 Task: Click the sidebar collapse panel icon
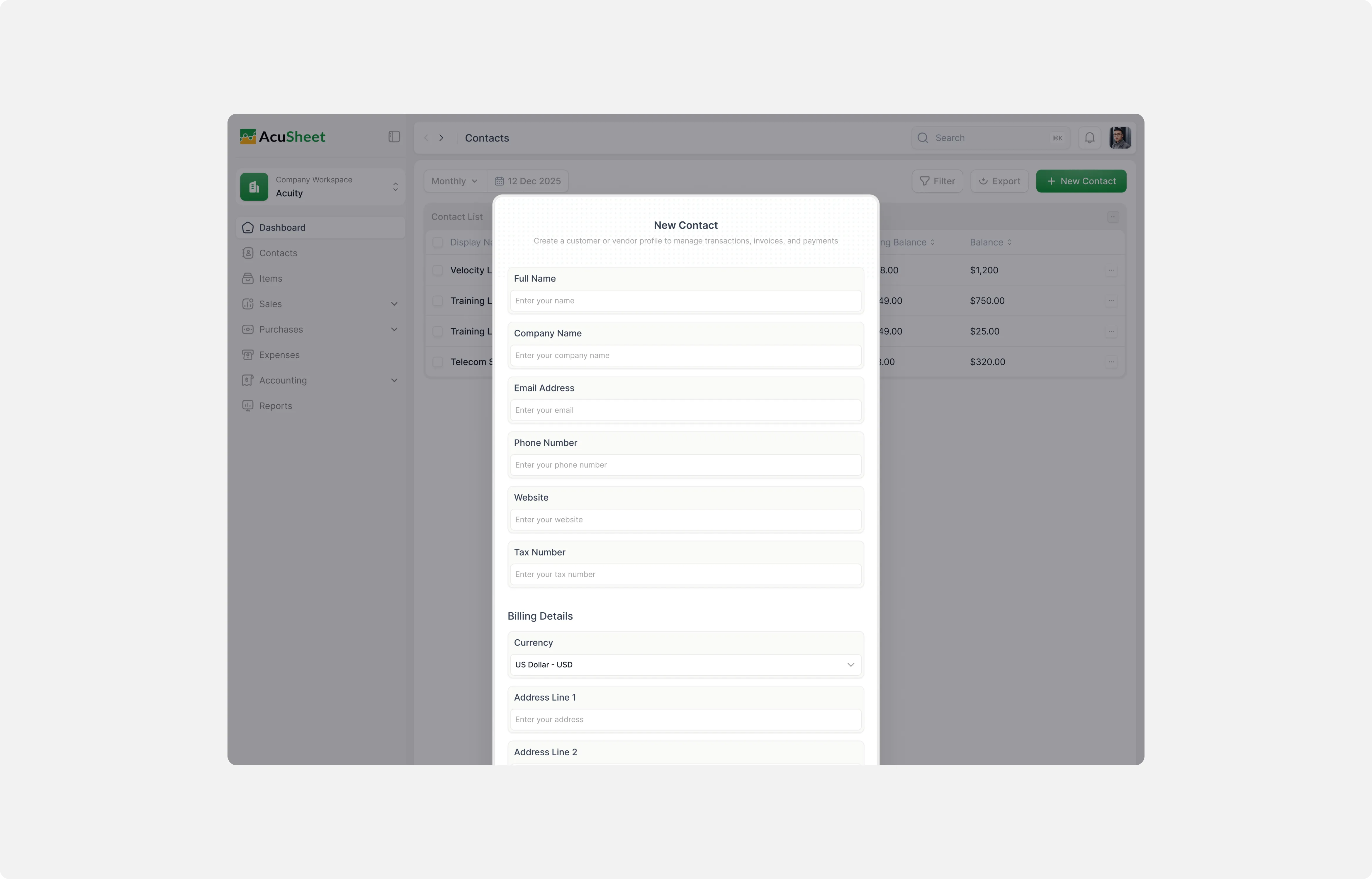394,137
